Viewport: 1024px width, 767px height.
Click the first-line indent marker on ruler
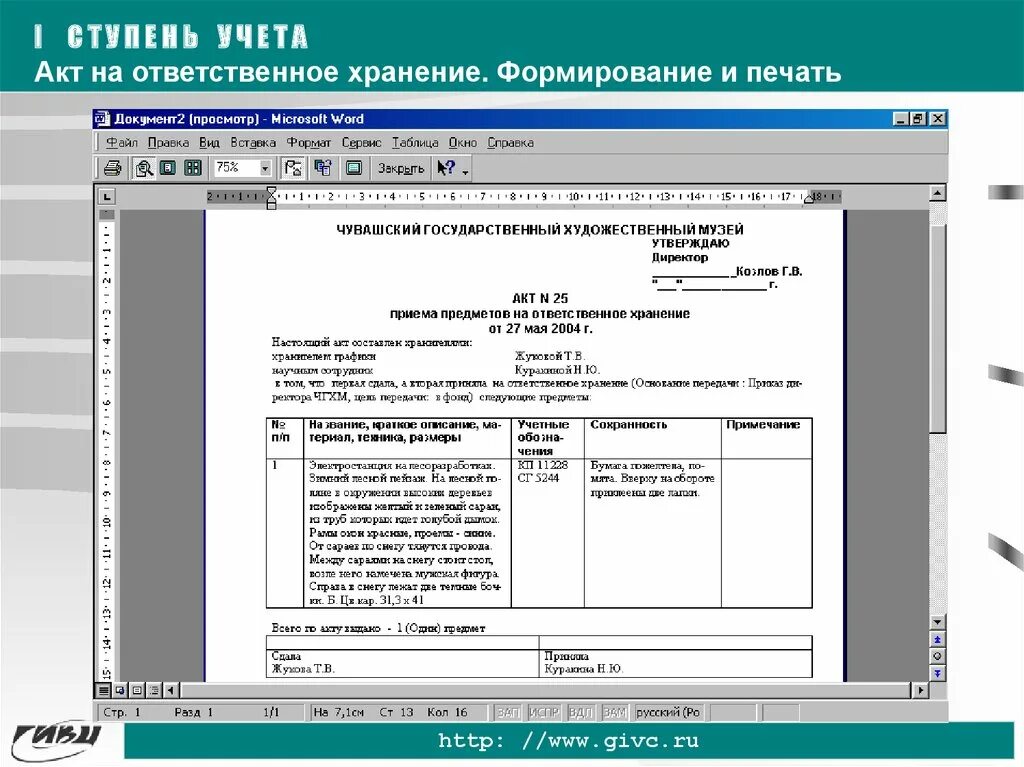[x=271, y=192]
